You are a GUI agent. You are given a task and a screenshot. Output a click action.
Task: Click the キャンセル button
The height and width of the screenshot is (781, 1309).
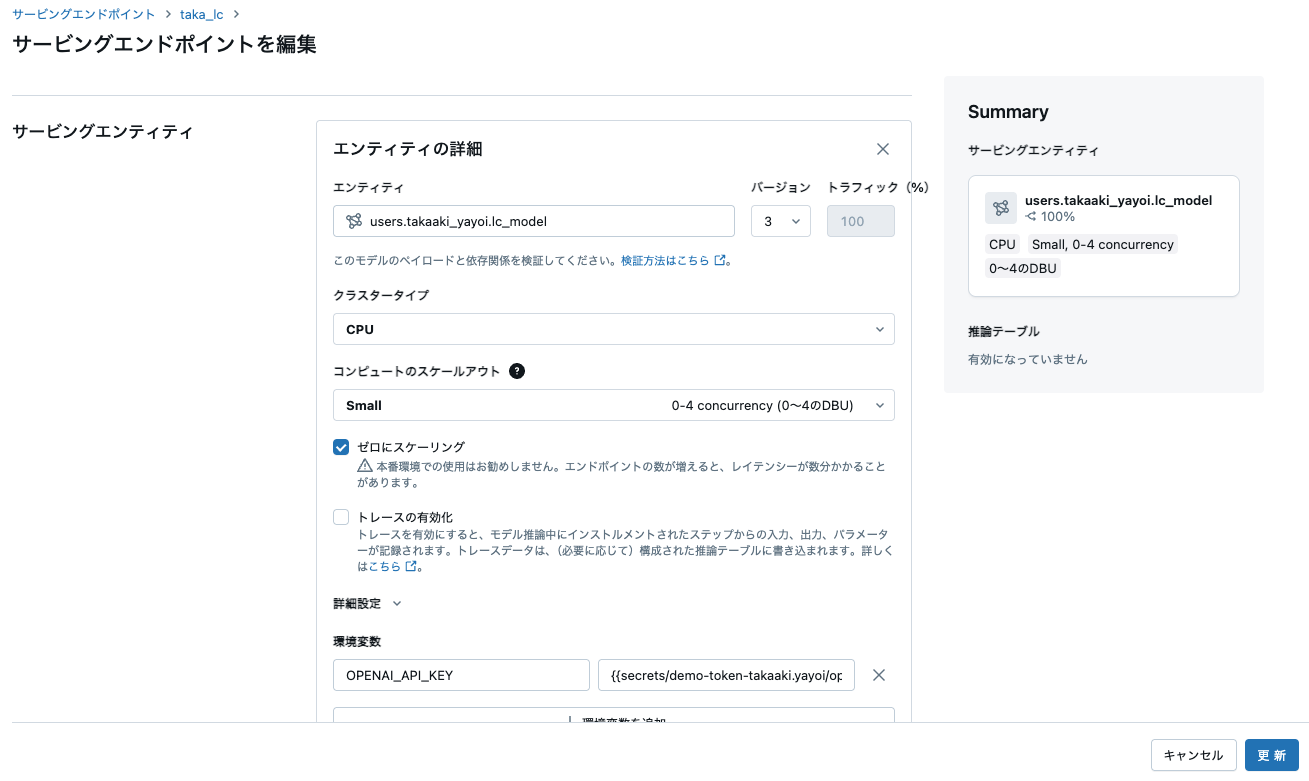point(1193,755)
